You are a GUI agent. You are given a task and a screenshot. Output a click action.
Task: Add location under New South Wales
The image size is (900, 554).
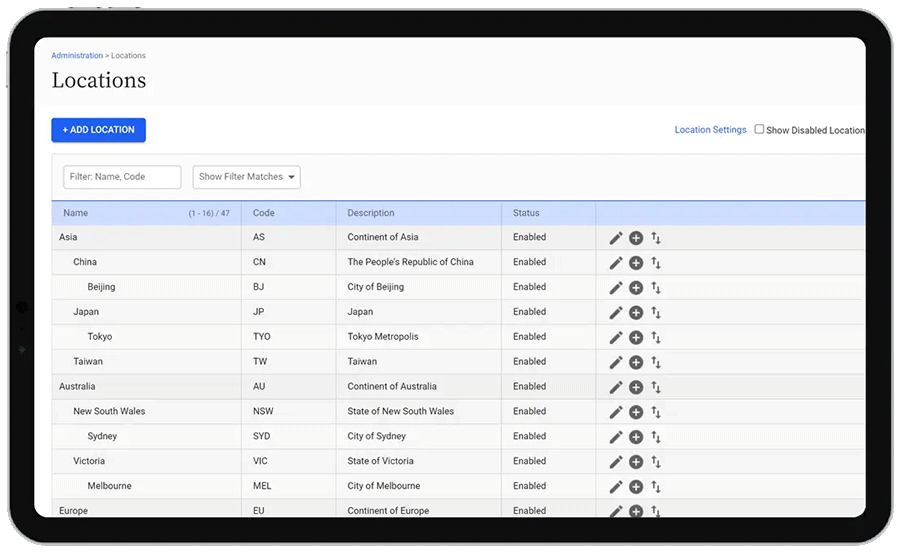click(x=636, y=412)
